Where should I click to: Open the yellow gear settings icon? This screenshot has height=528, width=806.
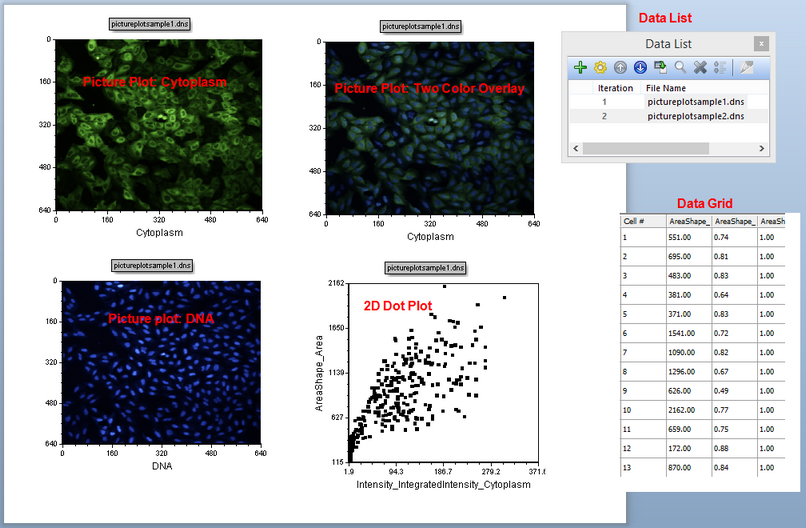600,68
